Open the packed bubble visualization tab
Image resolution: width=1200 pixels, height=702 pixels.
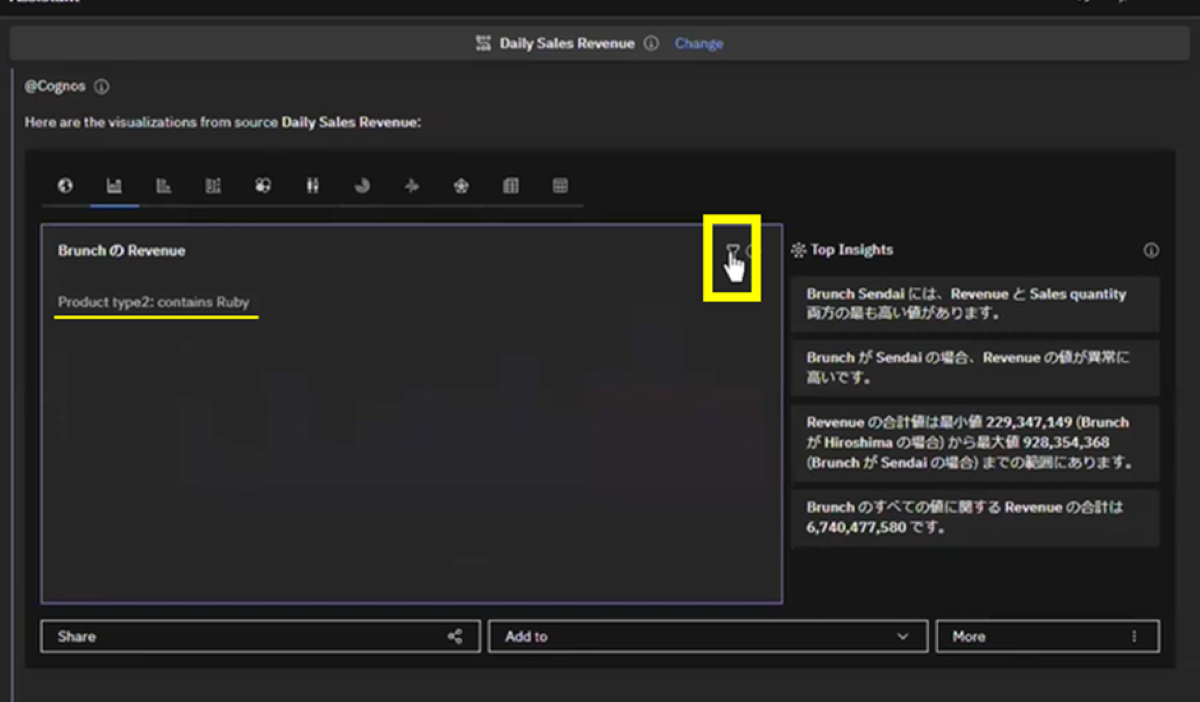[263, 186]
